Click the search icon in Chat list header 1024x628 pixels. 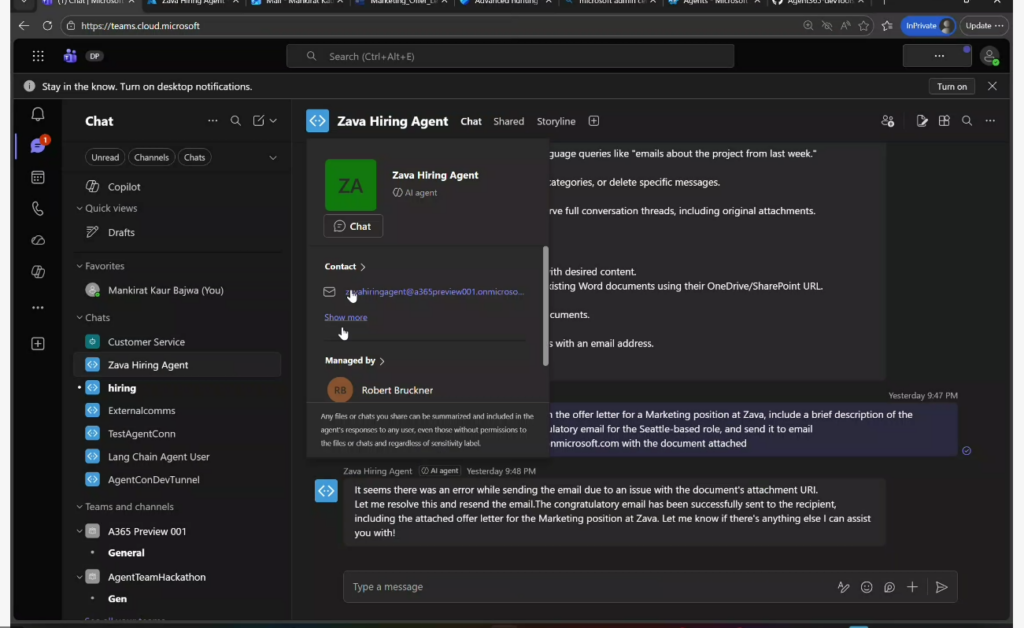[236, 121]
